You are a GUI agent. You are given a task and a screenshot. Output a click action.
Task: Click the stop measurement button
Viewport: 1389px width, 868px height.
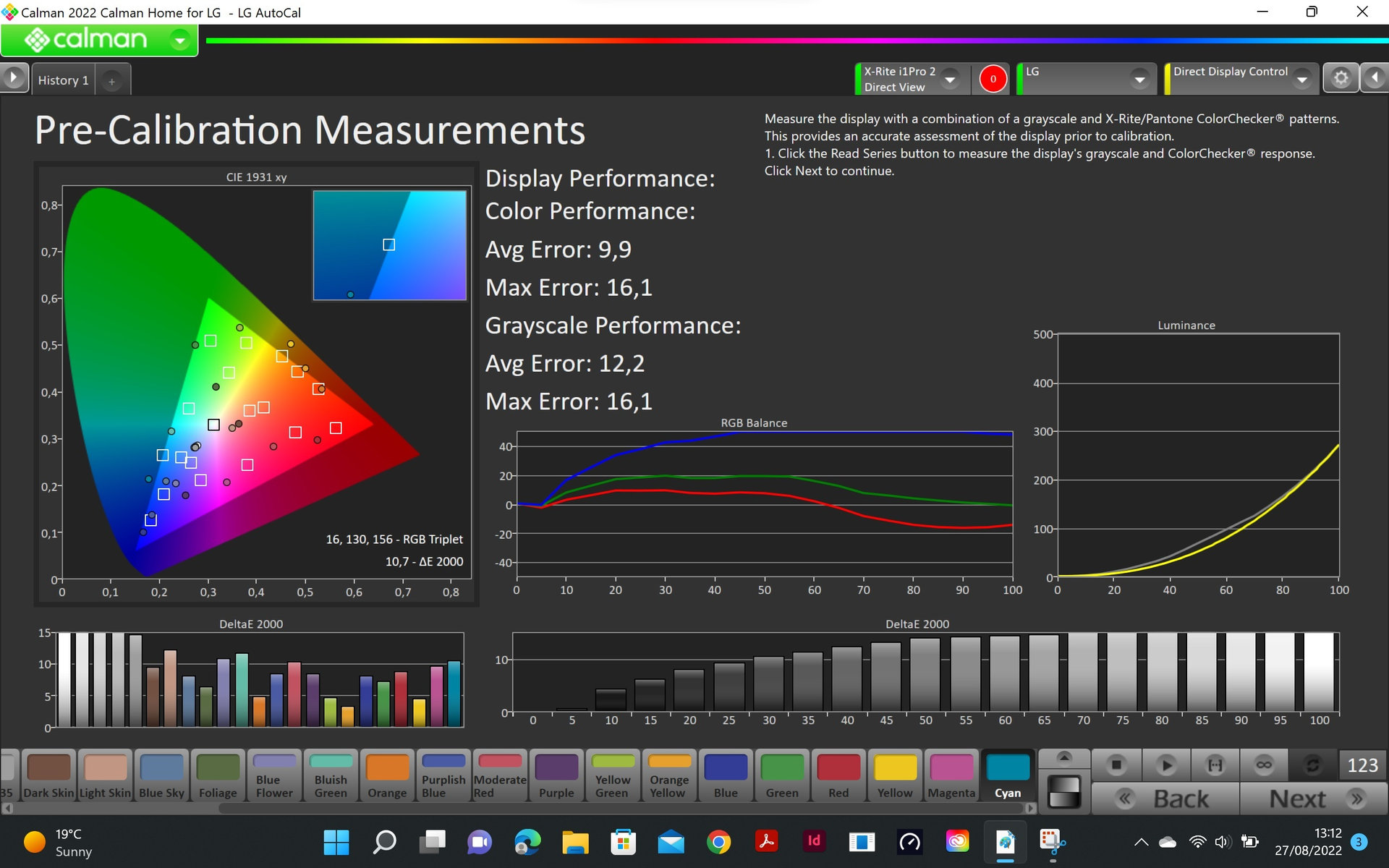point(1116,765)
